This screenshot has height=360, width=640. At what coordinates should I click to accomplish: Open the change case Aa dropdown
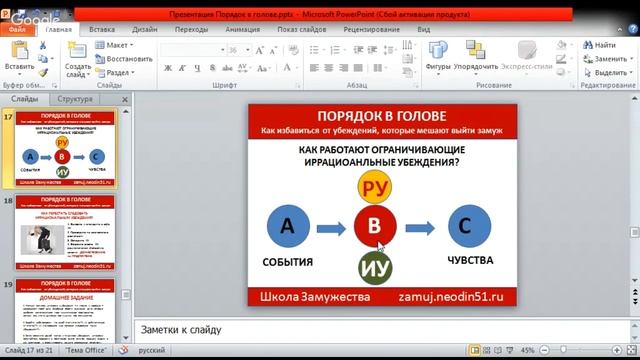point(264,68)
